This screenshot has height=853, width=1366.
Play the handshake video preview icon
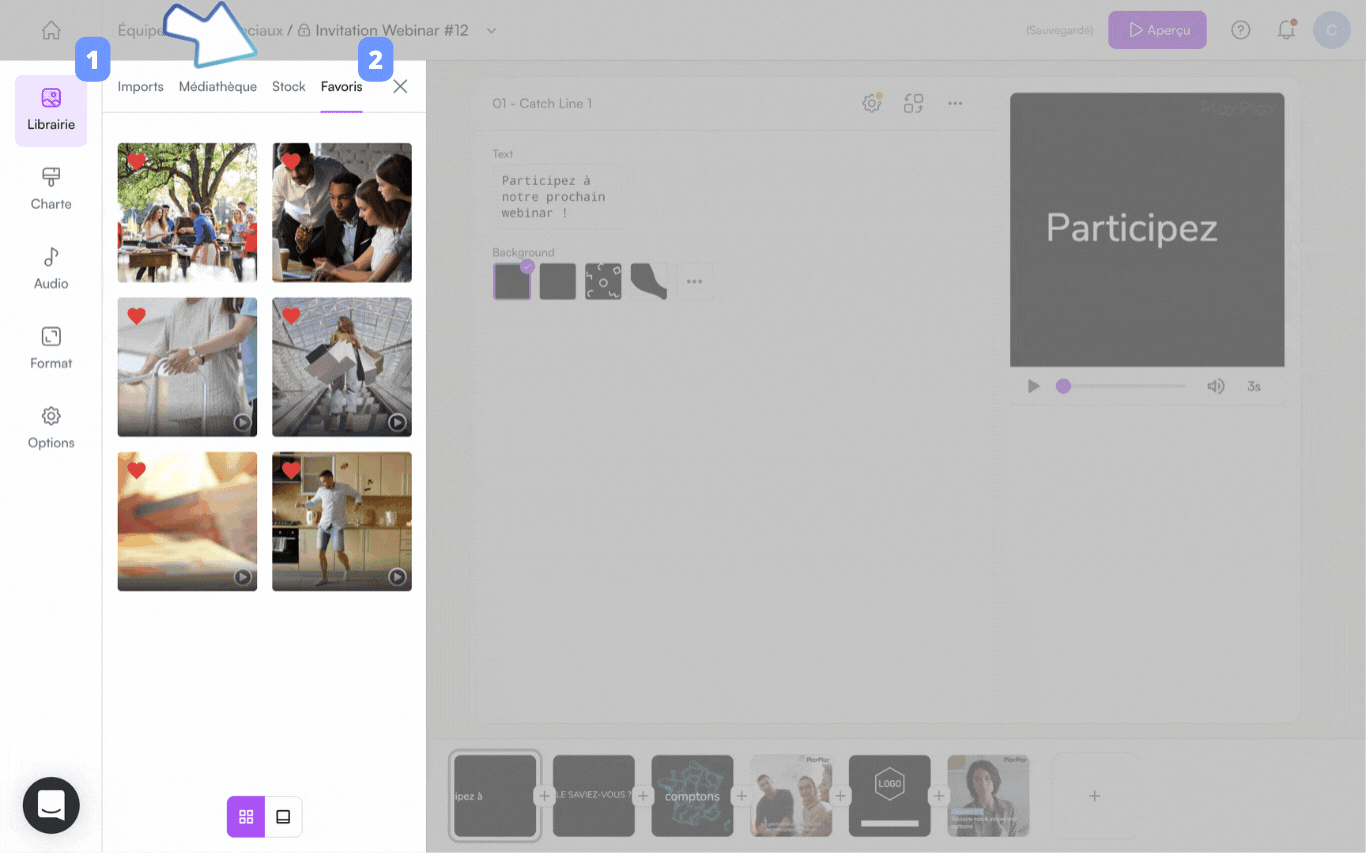pyautogui.click(x=242, y=422)
